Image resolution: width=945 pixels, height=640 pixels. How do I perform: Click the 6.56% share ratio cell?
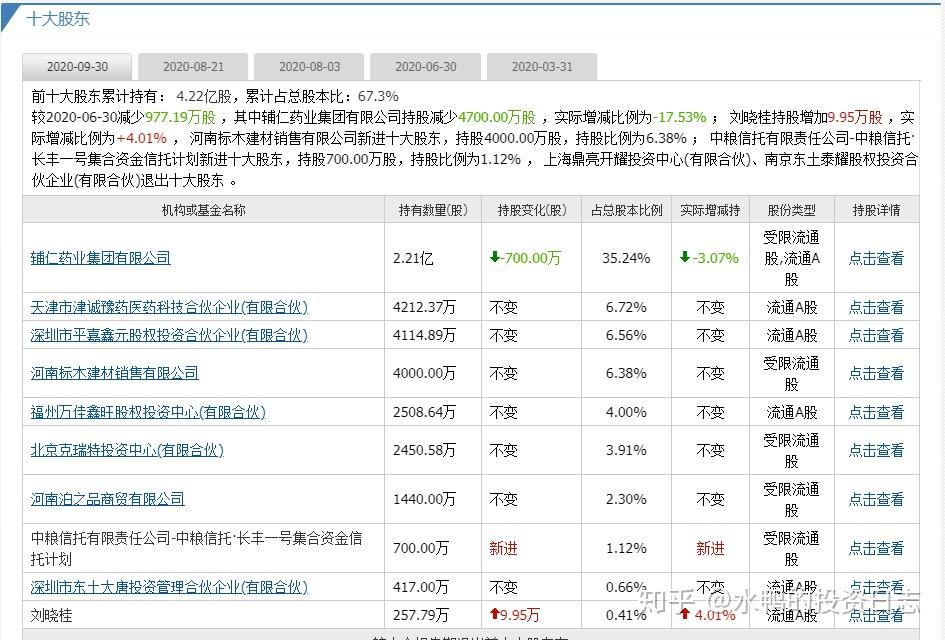tap(626, 335)
